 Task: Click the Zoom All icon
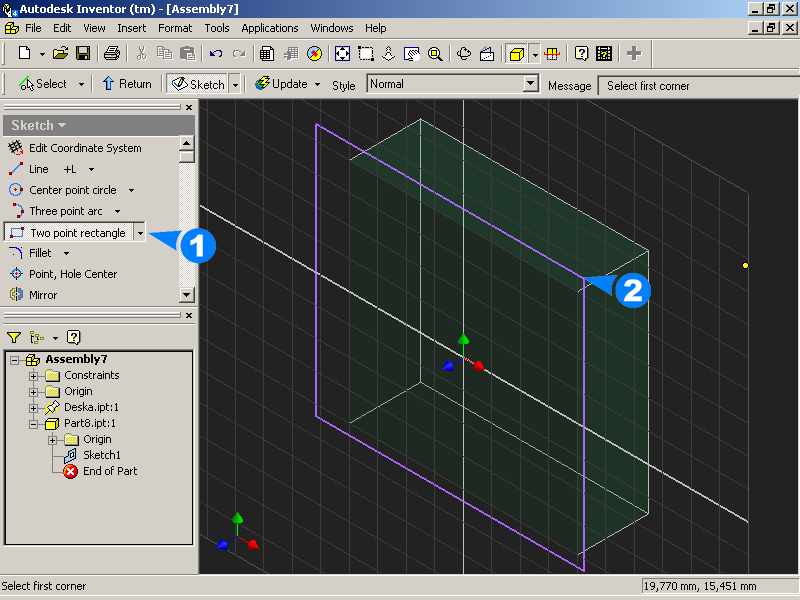(342, 53)
